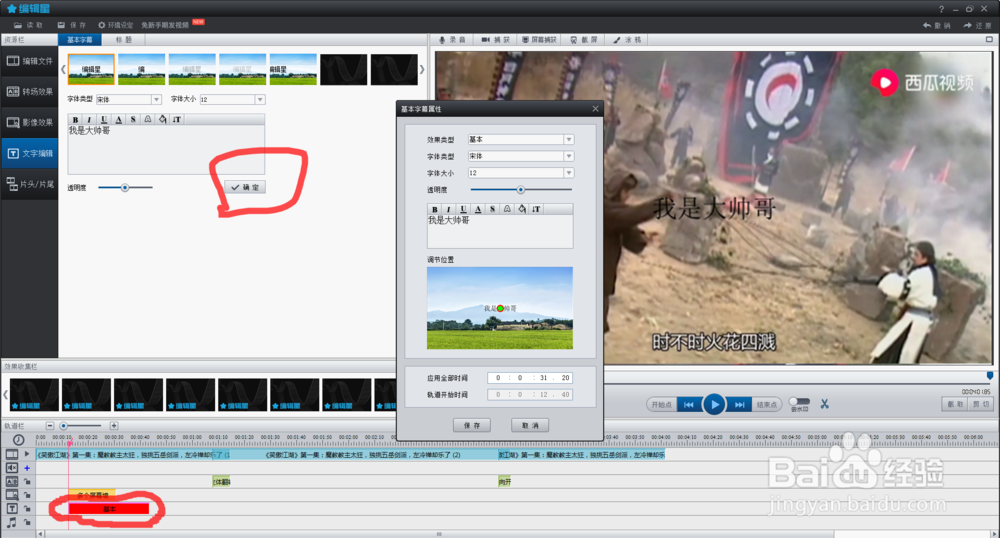Toggle italic in main text editor
1000x538 pixels.
89,119
